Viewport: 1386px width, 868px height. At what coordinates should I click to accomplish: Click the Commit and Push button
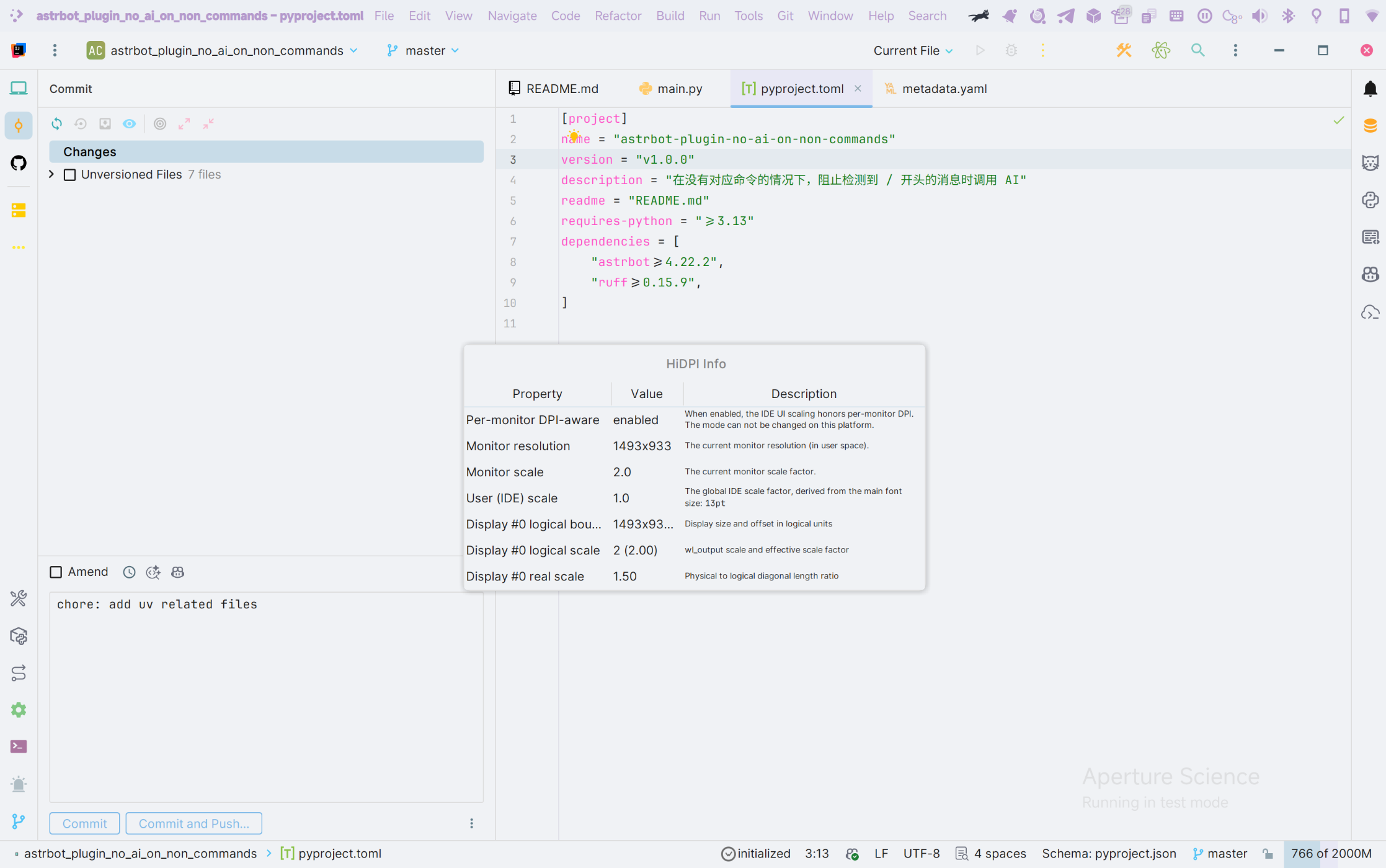click(x=193, y=823)
